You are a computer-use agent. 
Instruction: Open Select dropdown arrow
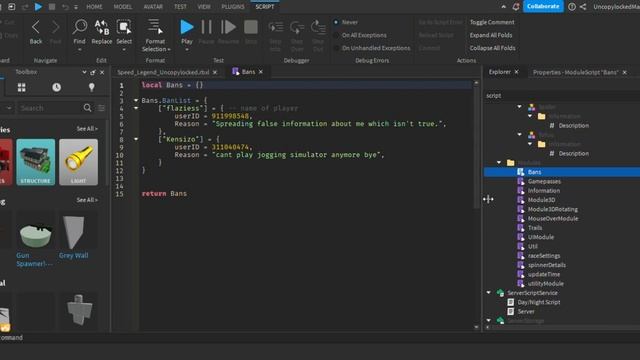[124, 50]
